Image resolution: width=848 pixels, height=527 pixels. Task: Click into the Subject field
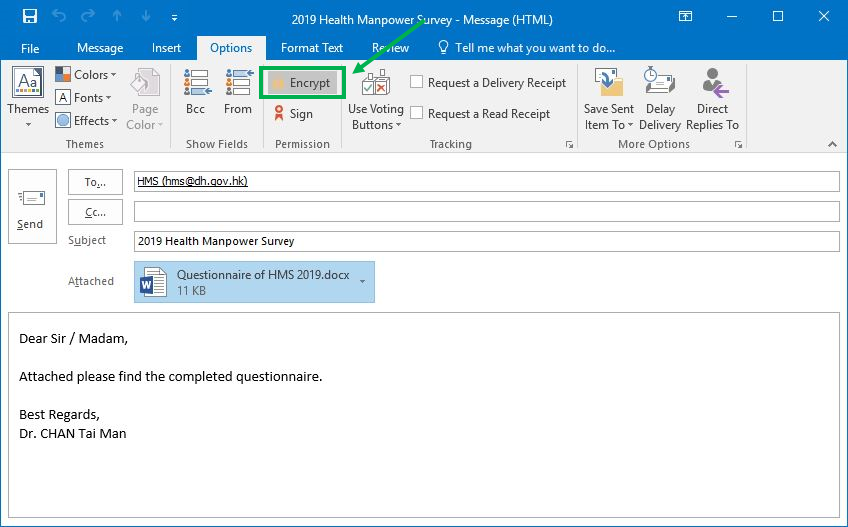tap(486, 241)
